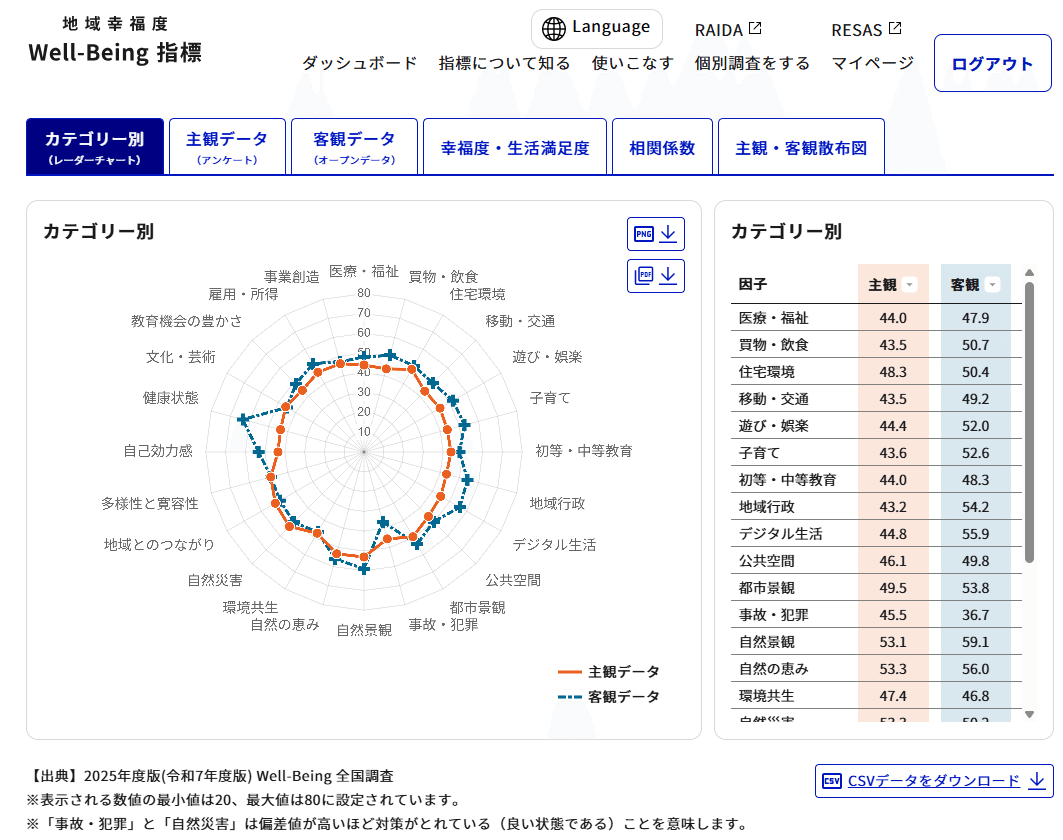The width and height of the screenshot is (1063, 840).
Task: Click the CSVデータをダウンロード link
Action: (x=935, y=780)
